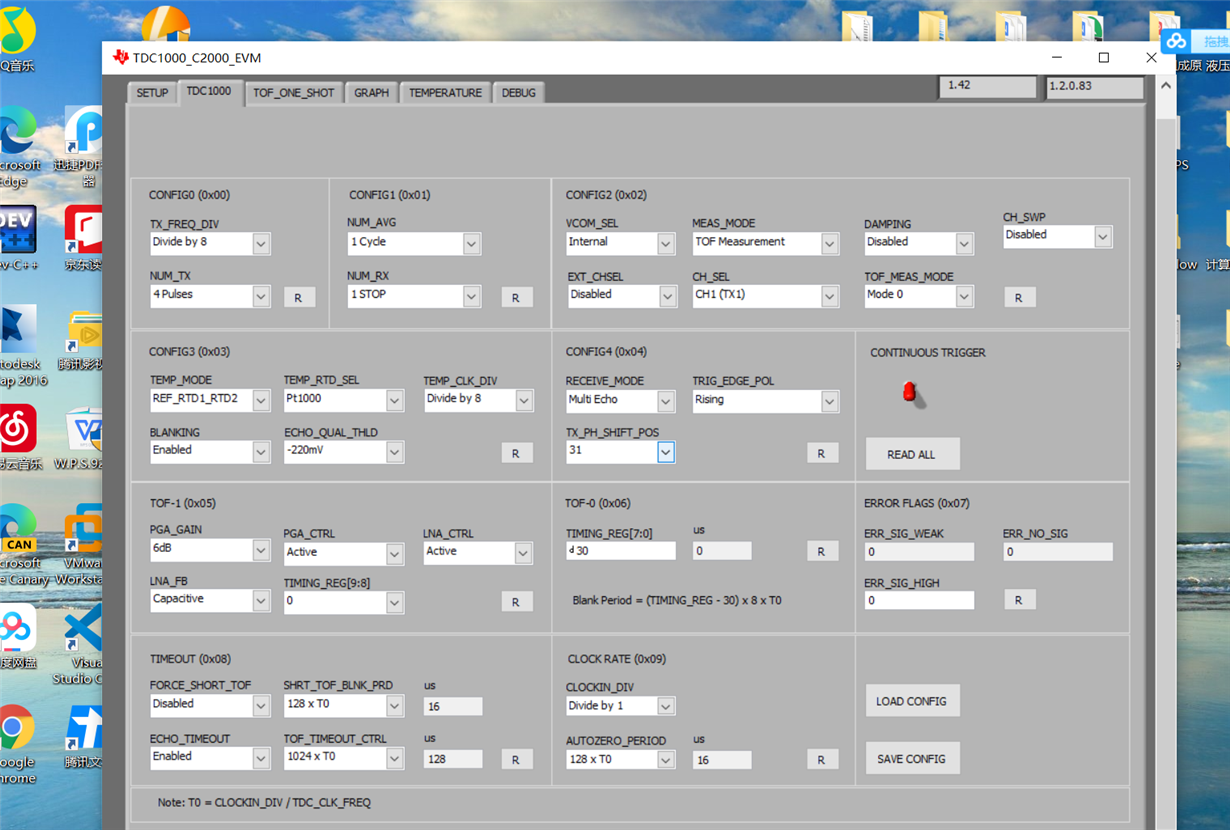Open the Visual Studio Code desktop icon
The width and height of the screenshot is (1230, 830).
[82, 645]
